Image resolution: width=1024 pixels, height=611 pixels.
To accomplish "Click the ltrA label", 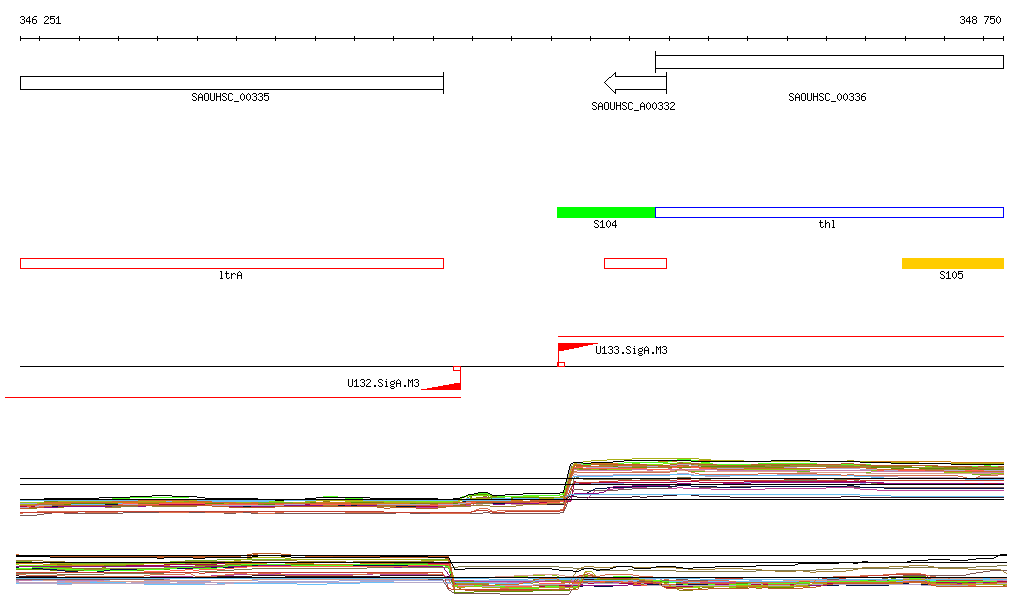I will 231,275.
